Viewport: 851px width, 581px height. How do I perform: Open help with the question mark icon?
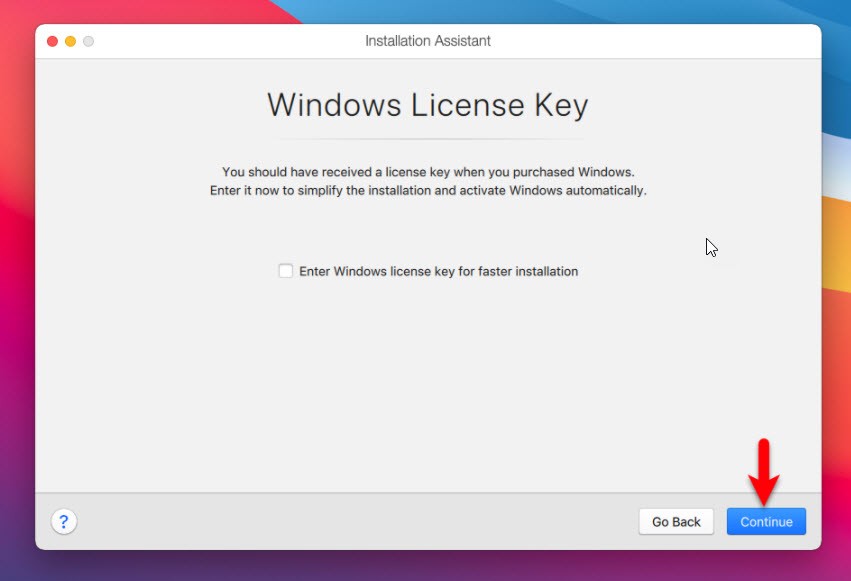pos(63,521)
